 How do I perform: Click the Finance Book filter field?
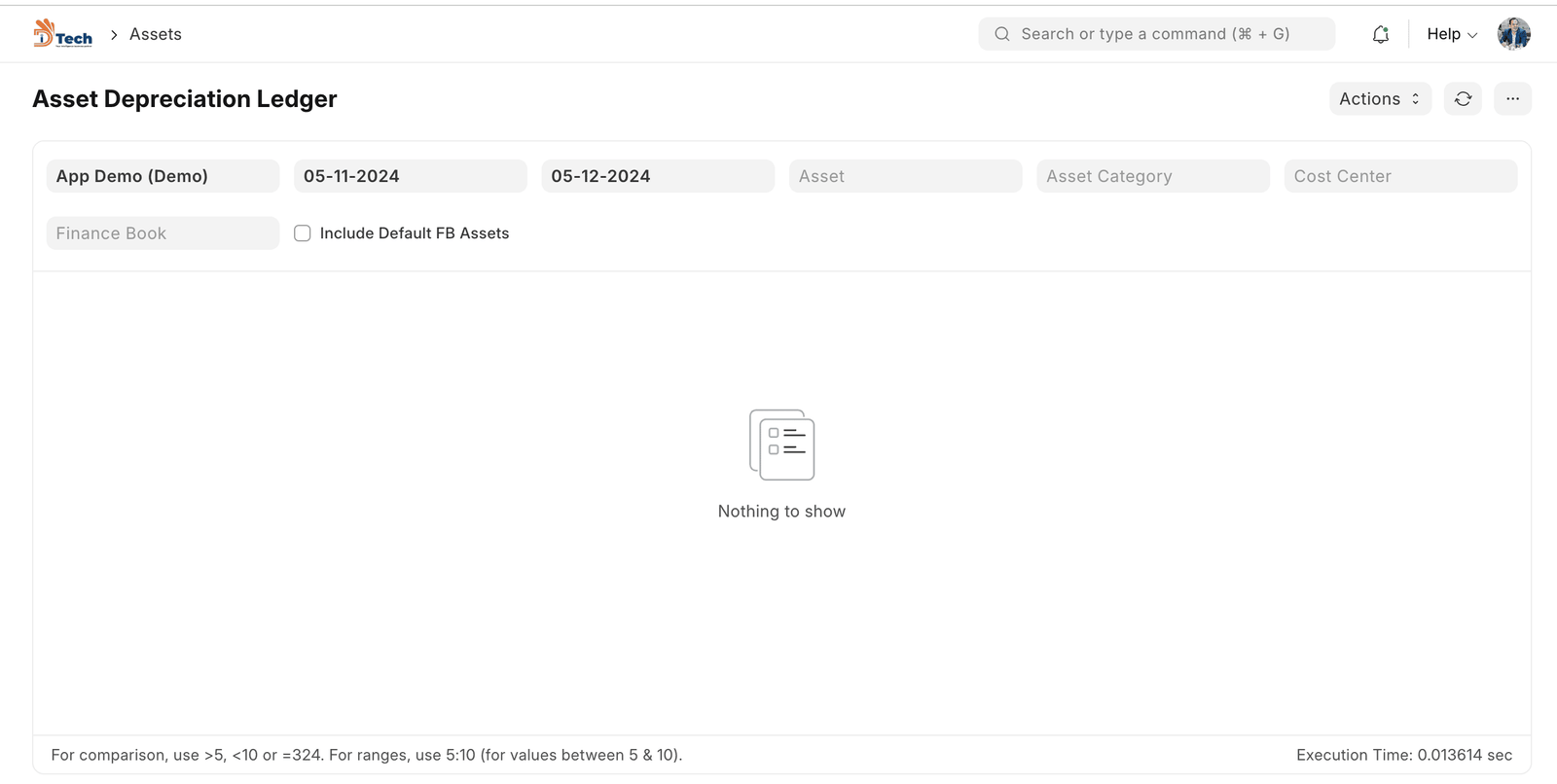tap(163, 233)
